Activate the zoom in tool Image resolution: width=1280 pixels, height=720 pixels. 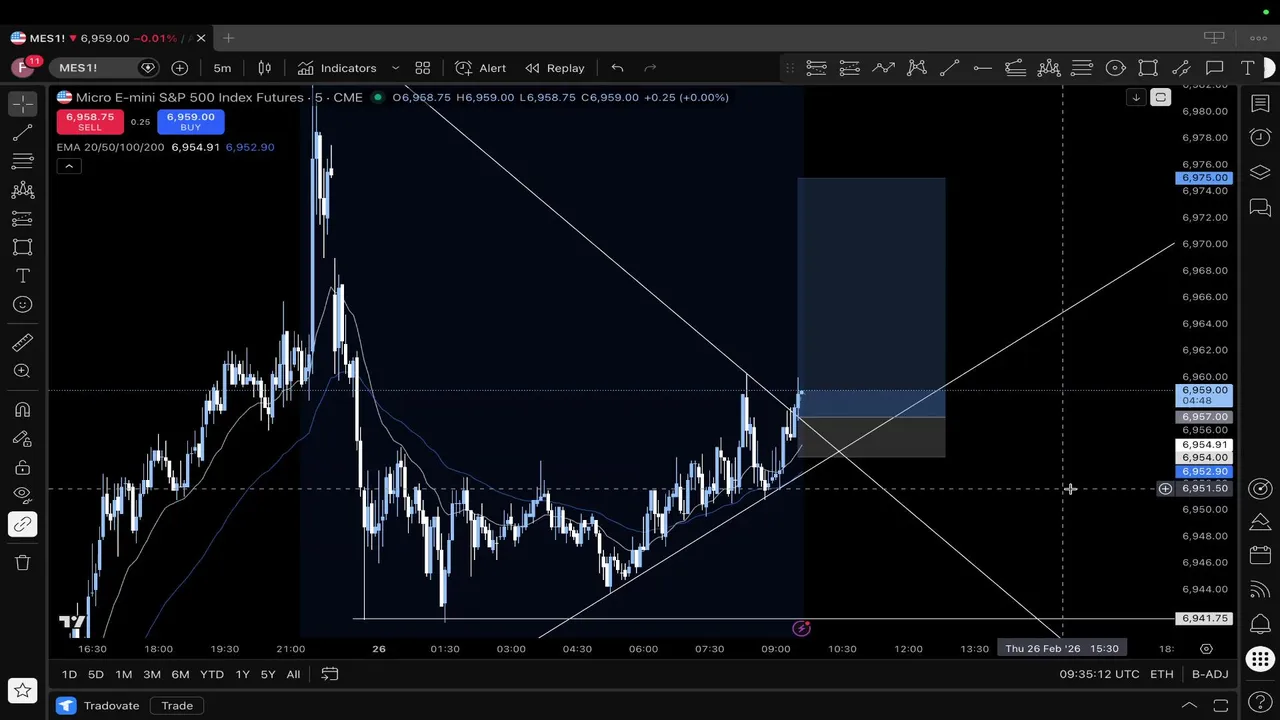click(22, 371)
